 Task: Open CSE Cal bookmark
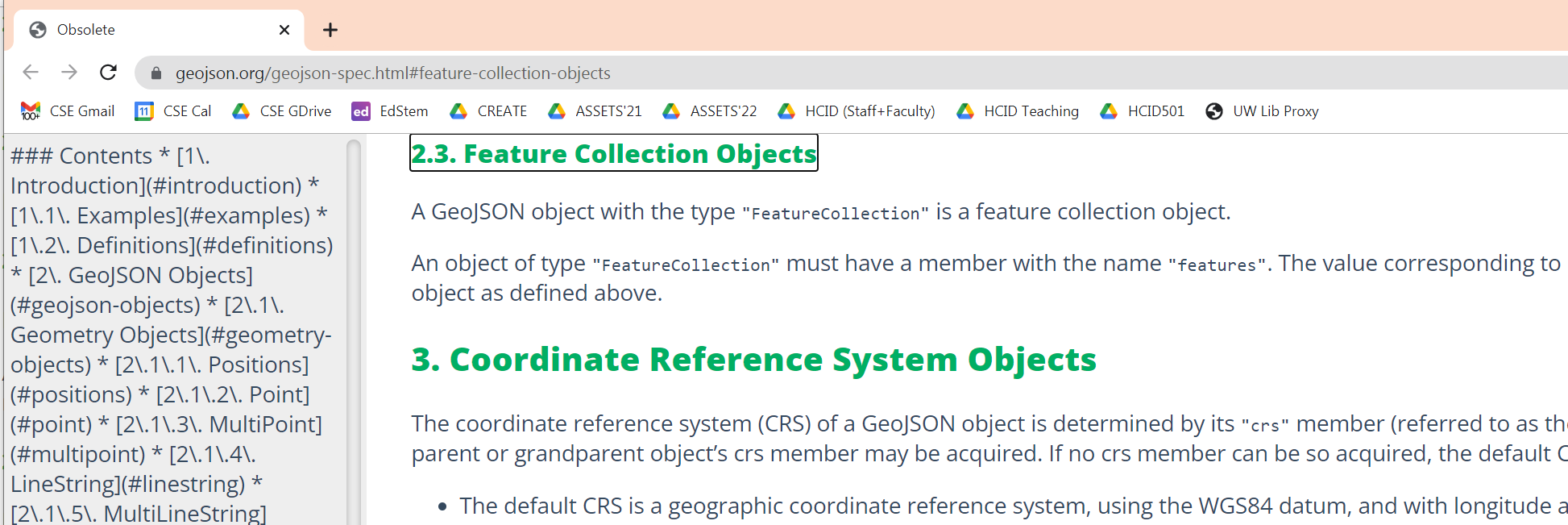coord(173,111)
